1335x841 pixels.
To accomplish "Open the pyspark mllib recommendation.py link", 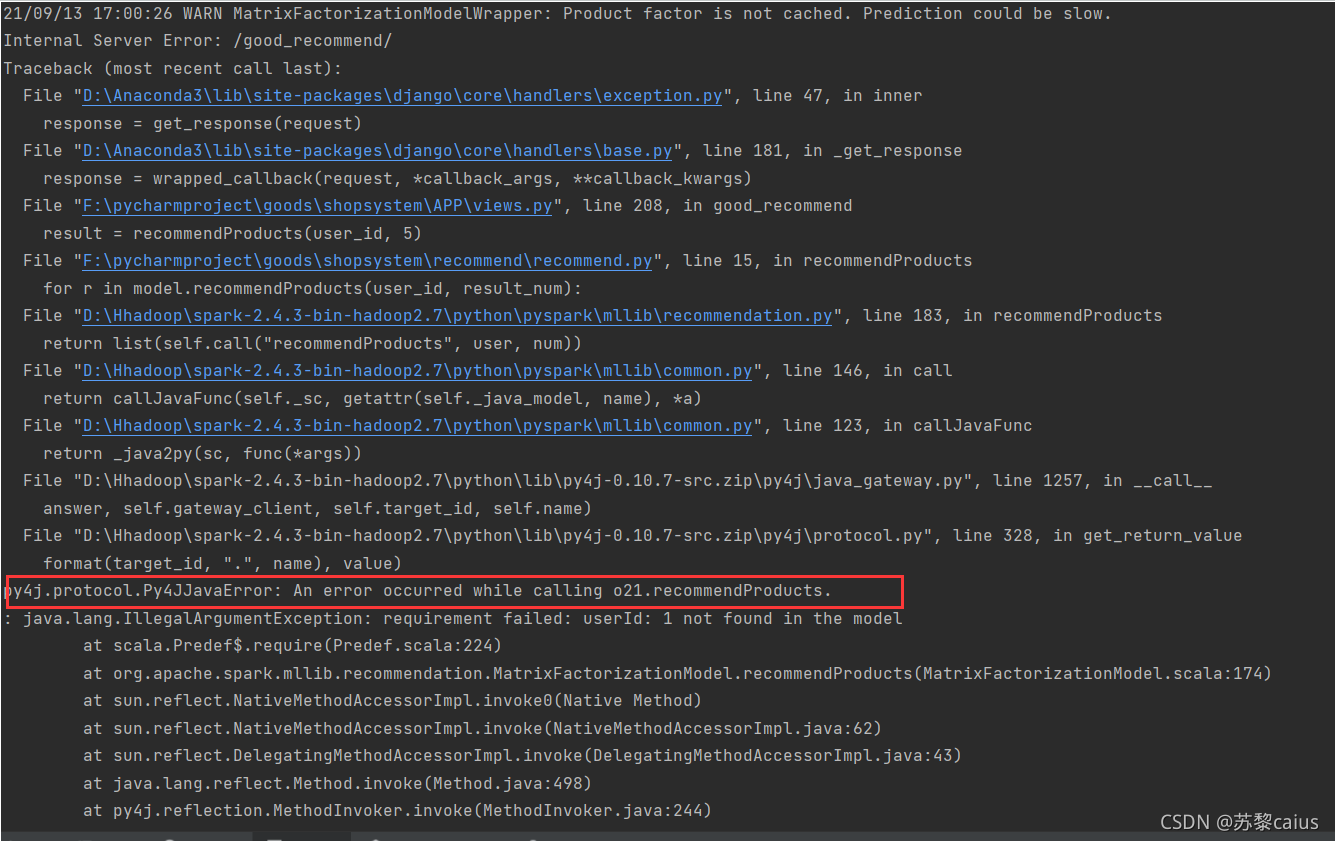I will click(457, 316).
